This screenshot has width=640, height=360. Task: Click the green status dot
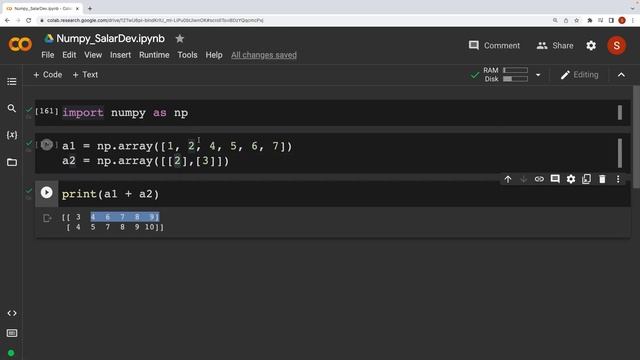11,353
